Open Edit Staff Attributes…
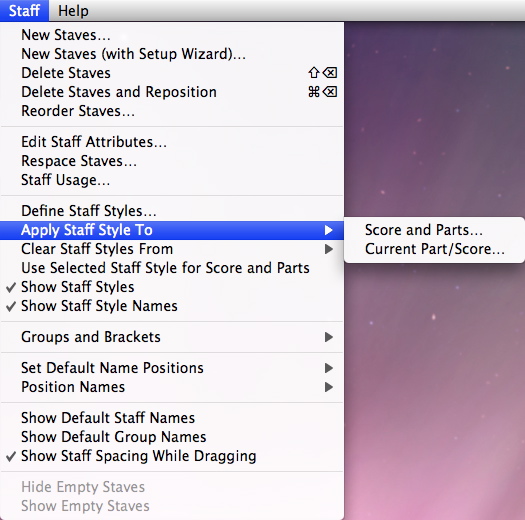This screenshot has width=525, height=520. [172, 142]
